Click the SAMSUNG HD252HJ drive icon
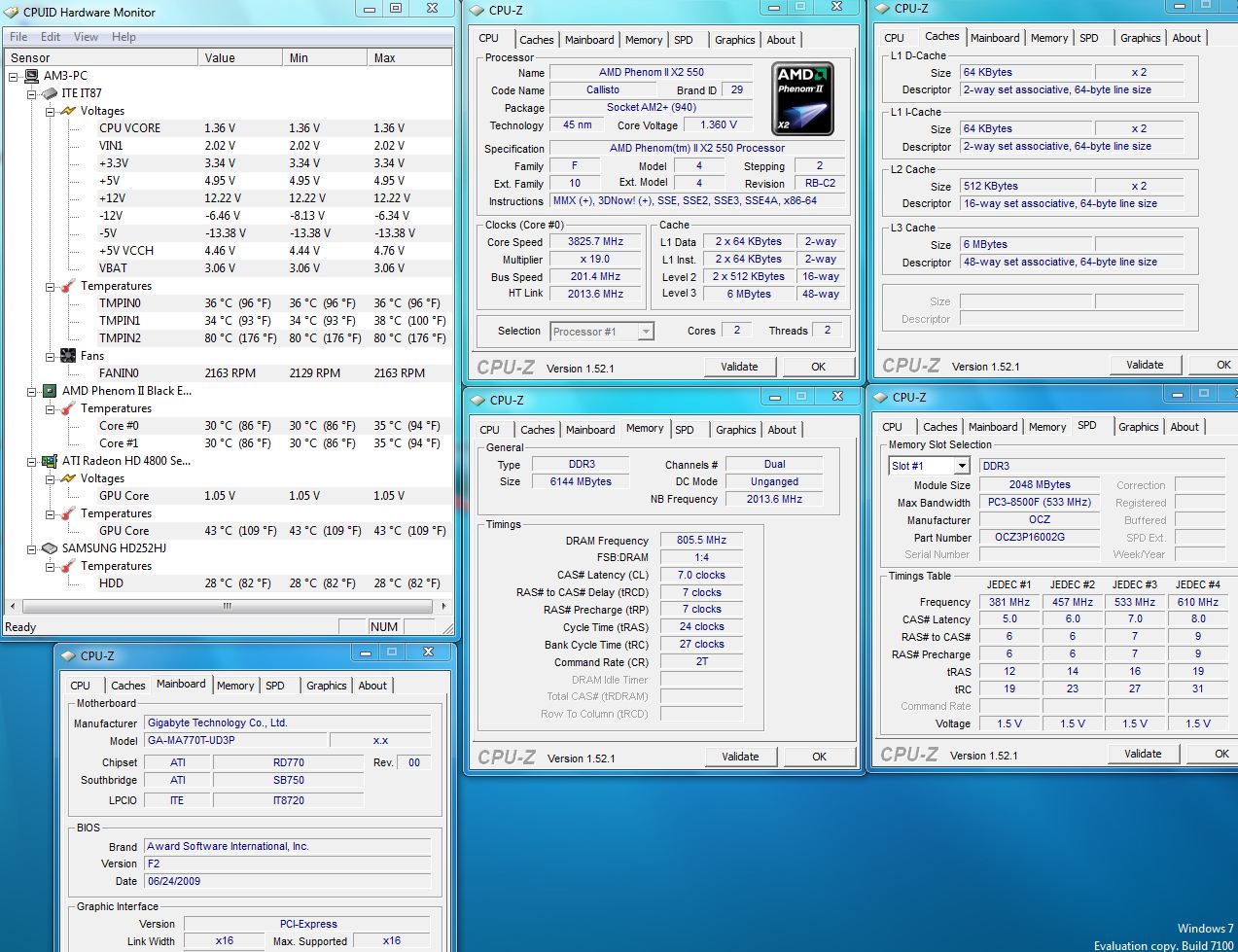 [50, 548]
